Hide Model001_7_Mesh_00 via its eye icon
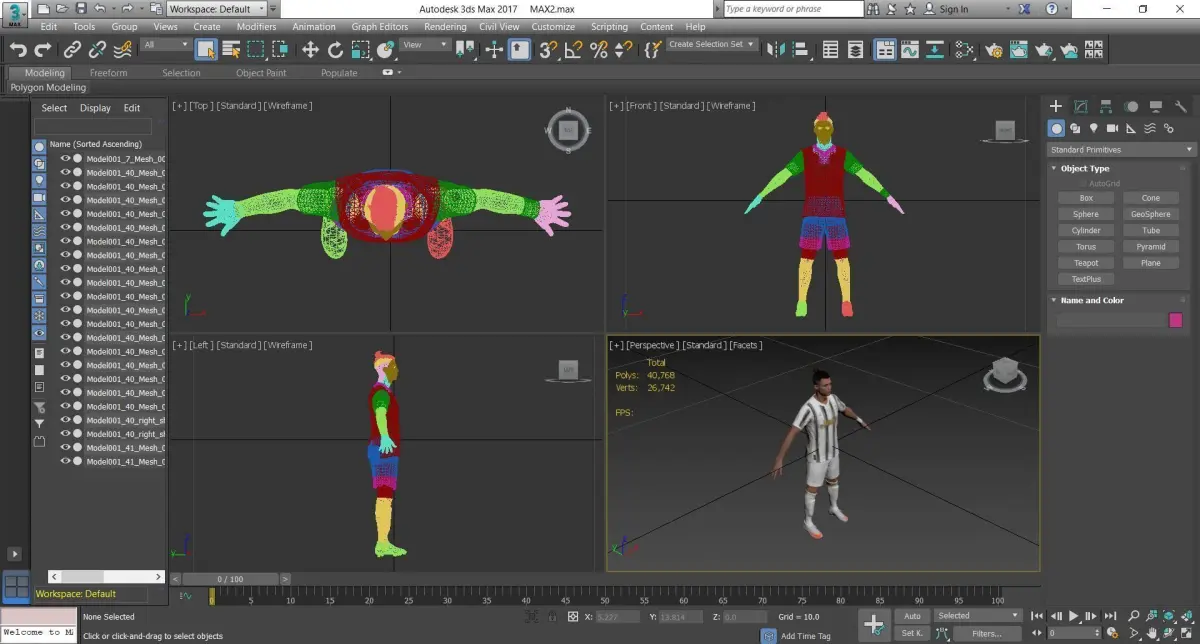The image size is (1200, 644). [x=66, y=158]
